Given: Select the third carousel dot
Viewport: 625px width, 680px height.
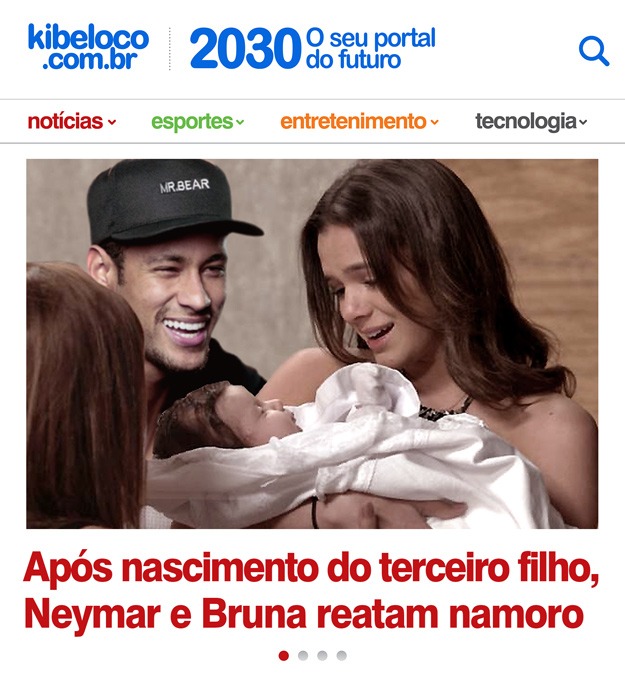Looking at the screenshot, I should point(322,655).
